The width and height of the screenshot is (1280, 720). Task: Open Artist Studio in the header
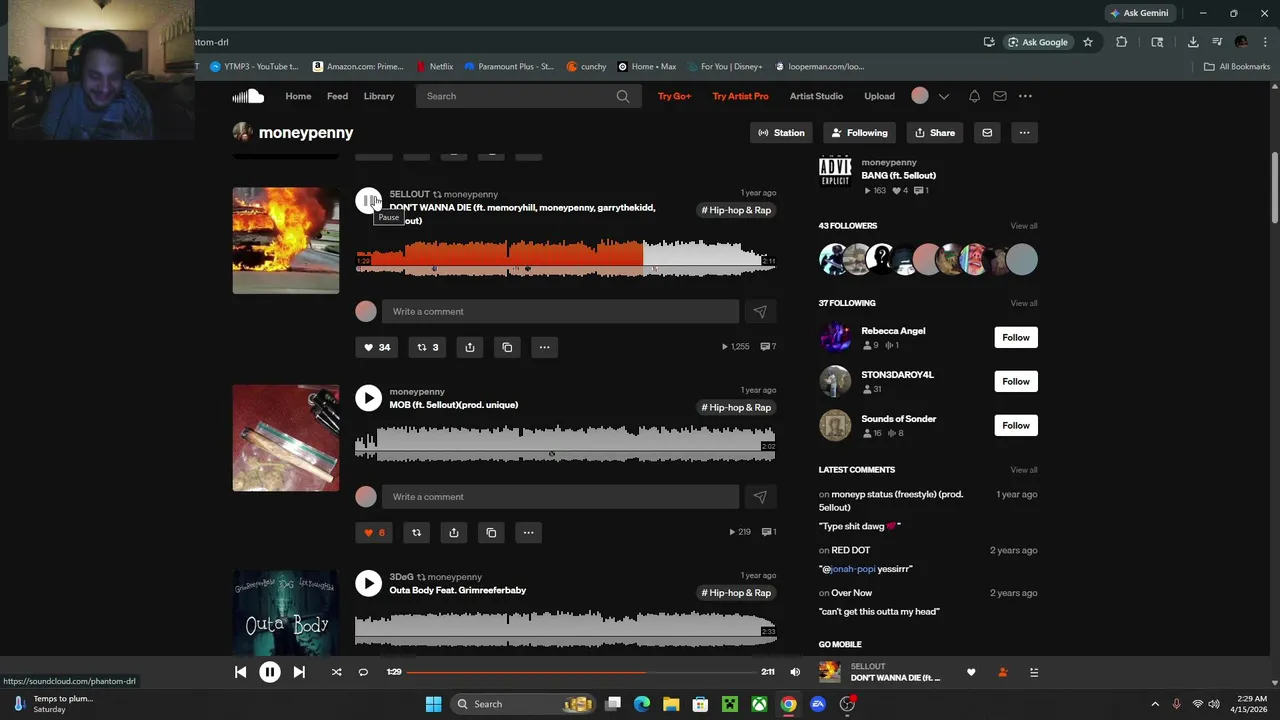(x=816, y=96)
